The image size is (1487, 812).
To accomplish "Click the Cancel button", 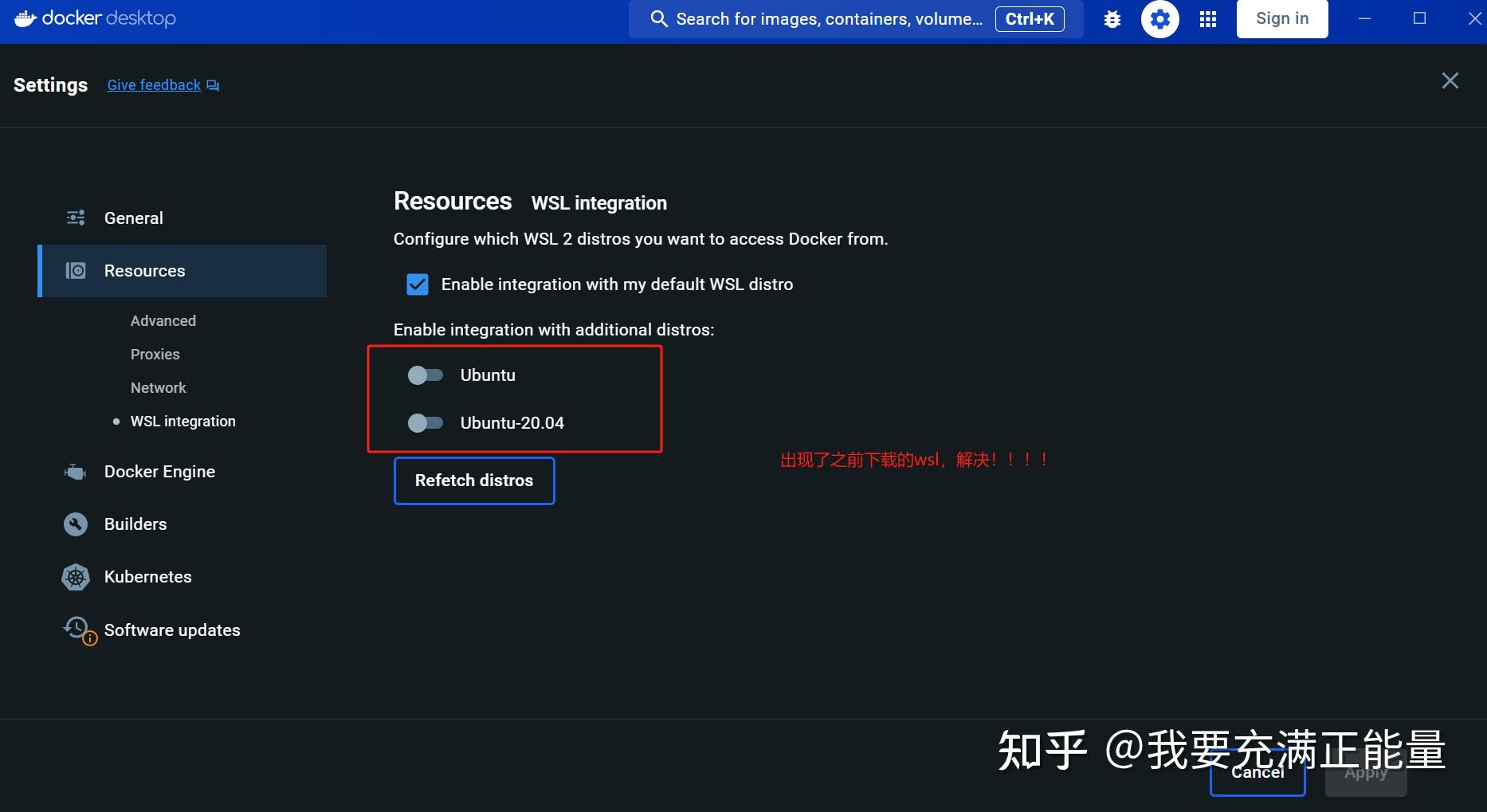I will click(x=1257, y=772).
